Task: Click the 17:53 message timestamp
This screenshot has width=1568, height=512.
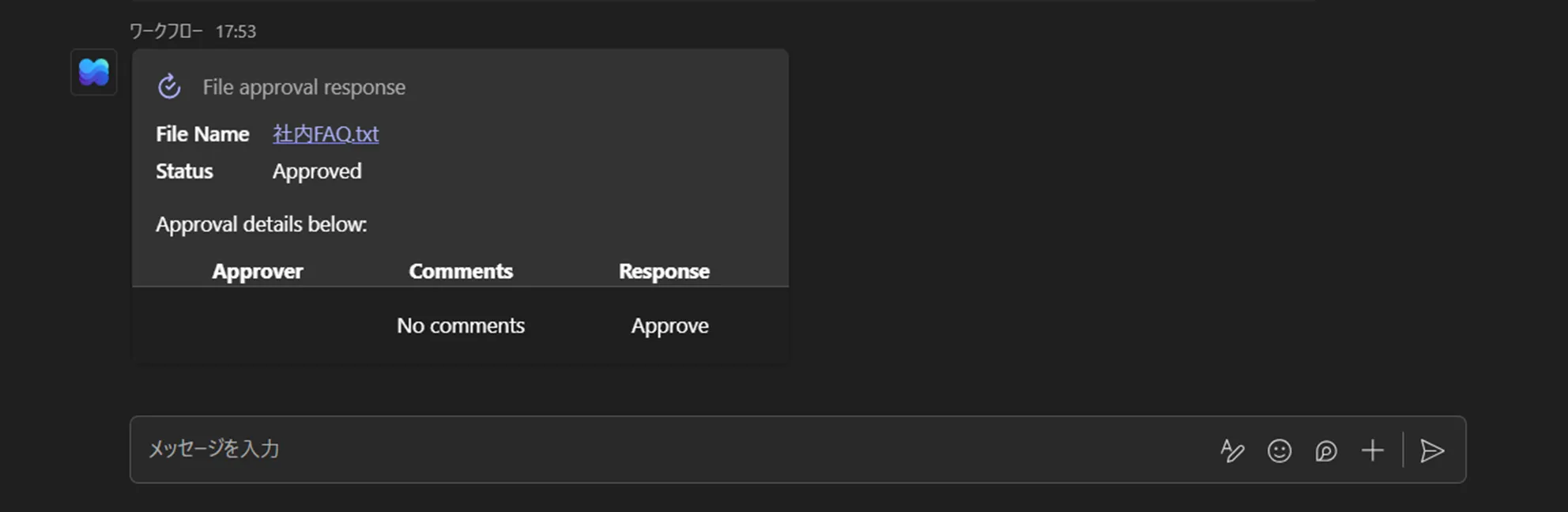Action: pyautogui.click(x=236, y=31)
